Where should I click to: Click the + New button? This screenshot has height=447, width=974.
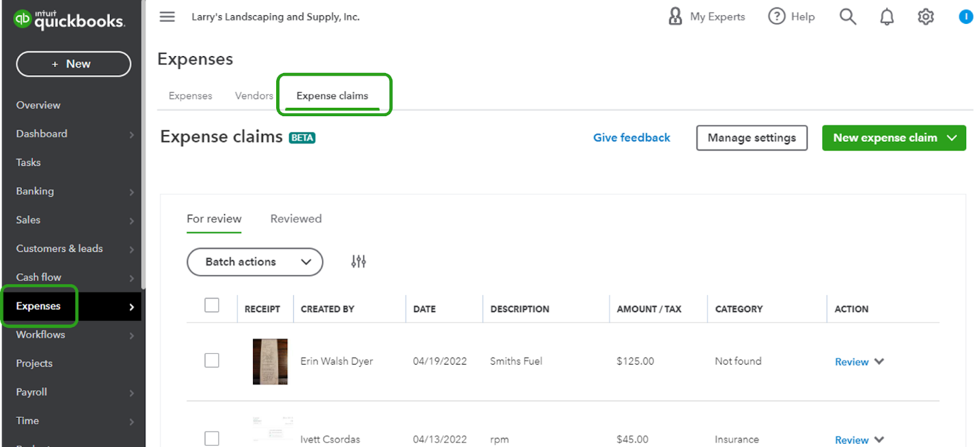click(x=73, y=64)
